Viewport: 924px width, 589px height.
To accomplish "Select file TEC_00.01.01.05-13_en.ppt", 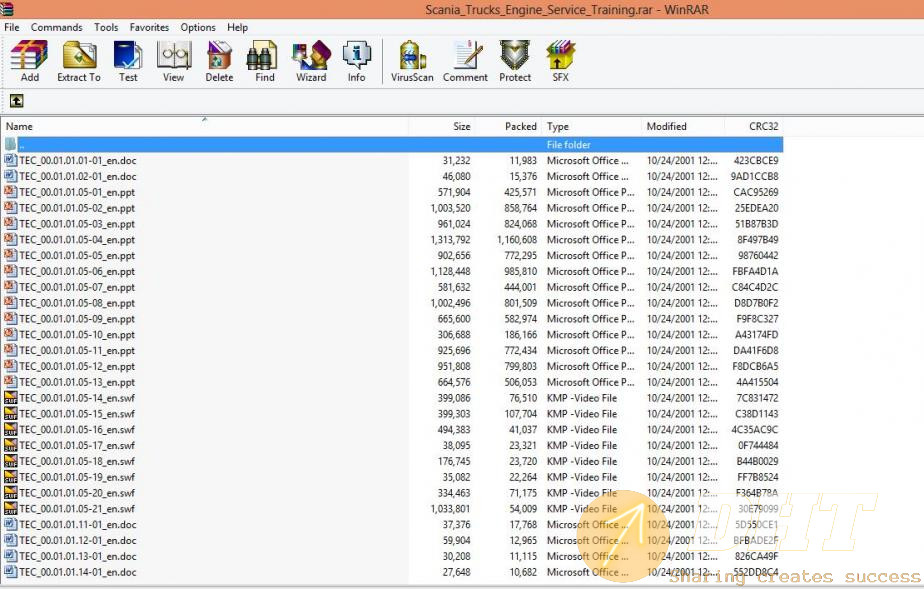I will tap(392, 382).
